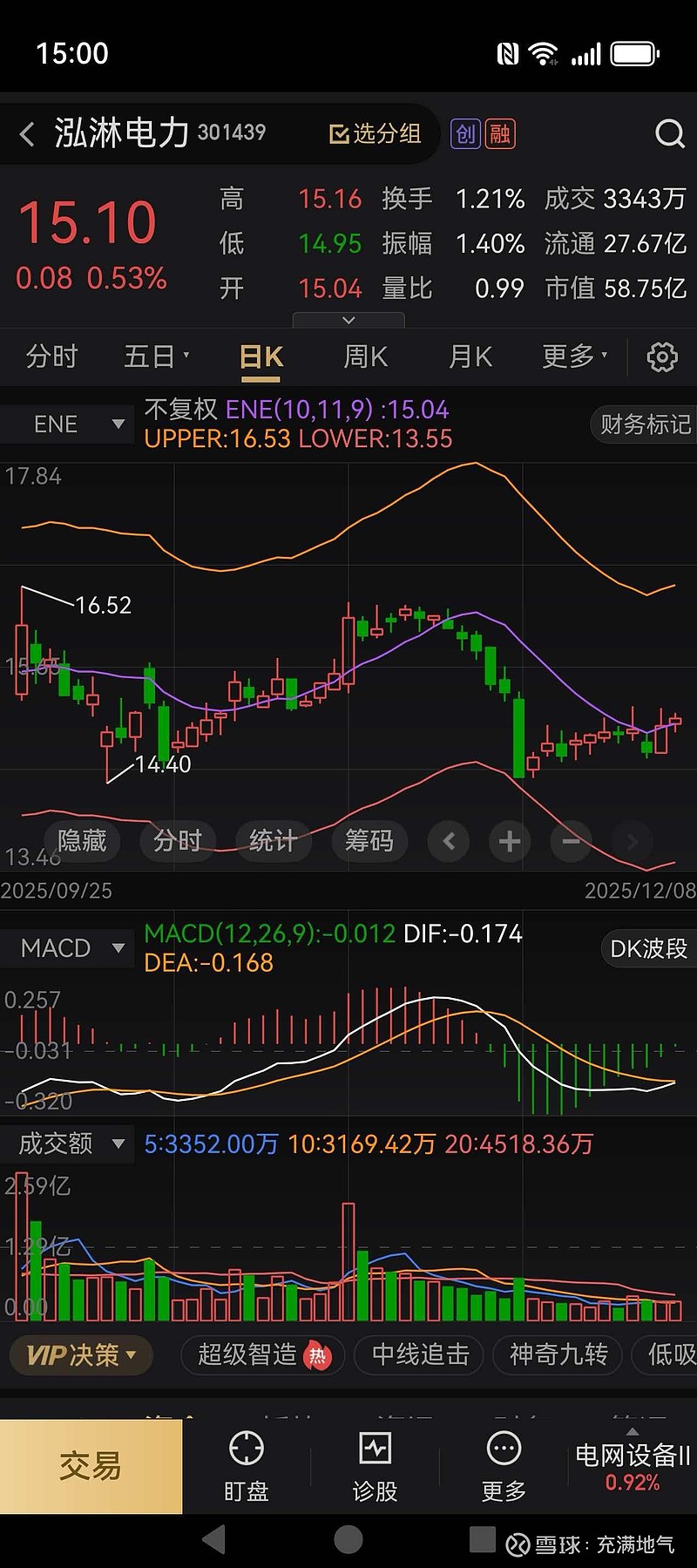Tap end date 2025/12/08
The image size is (697, 1568).
[x=640, y=891]
